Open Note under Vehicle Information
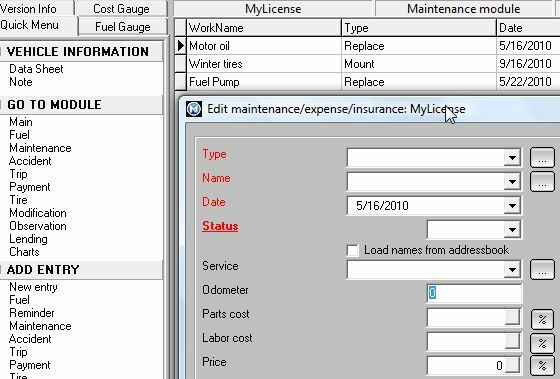The width and height of the screenshot is (560, 379). (x=21, y=82)
